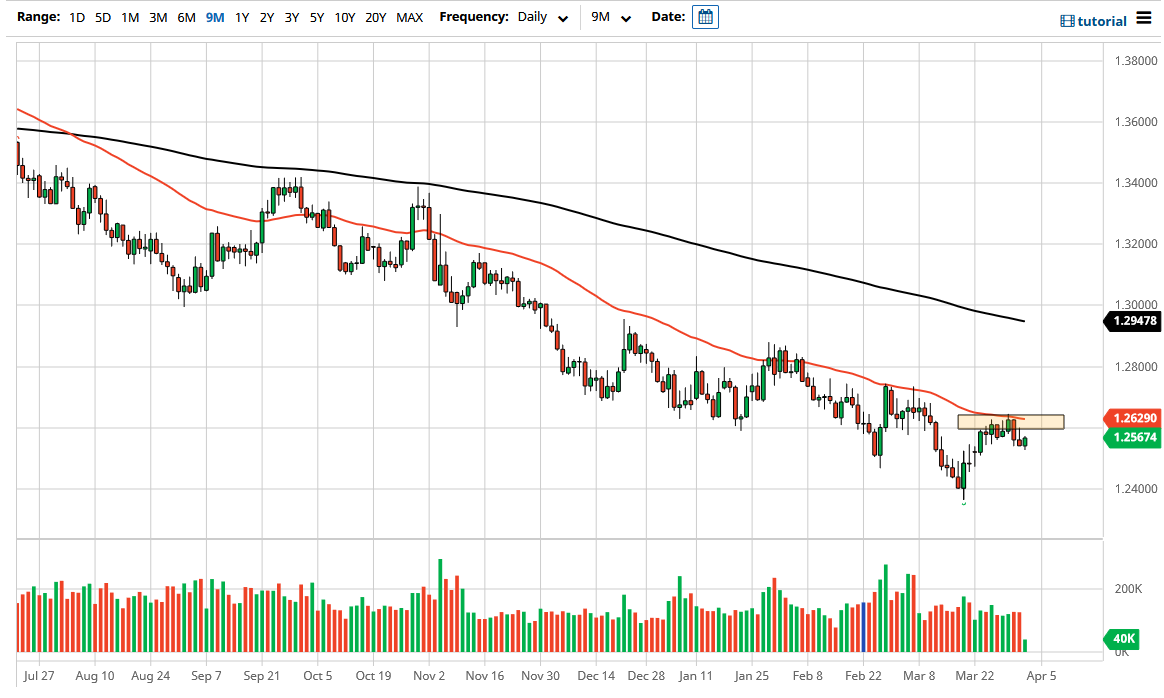Select the 1Y range option
The height and width of the screenshot is (698, 1164).
[x=241, y=17]
